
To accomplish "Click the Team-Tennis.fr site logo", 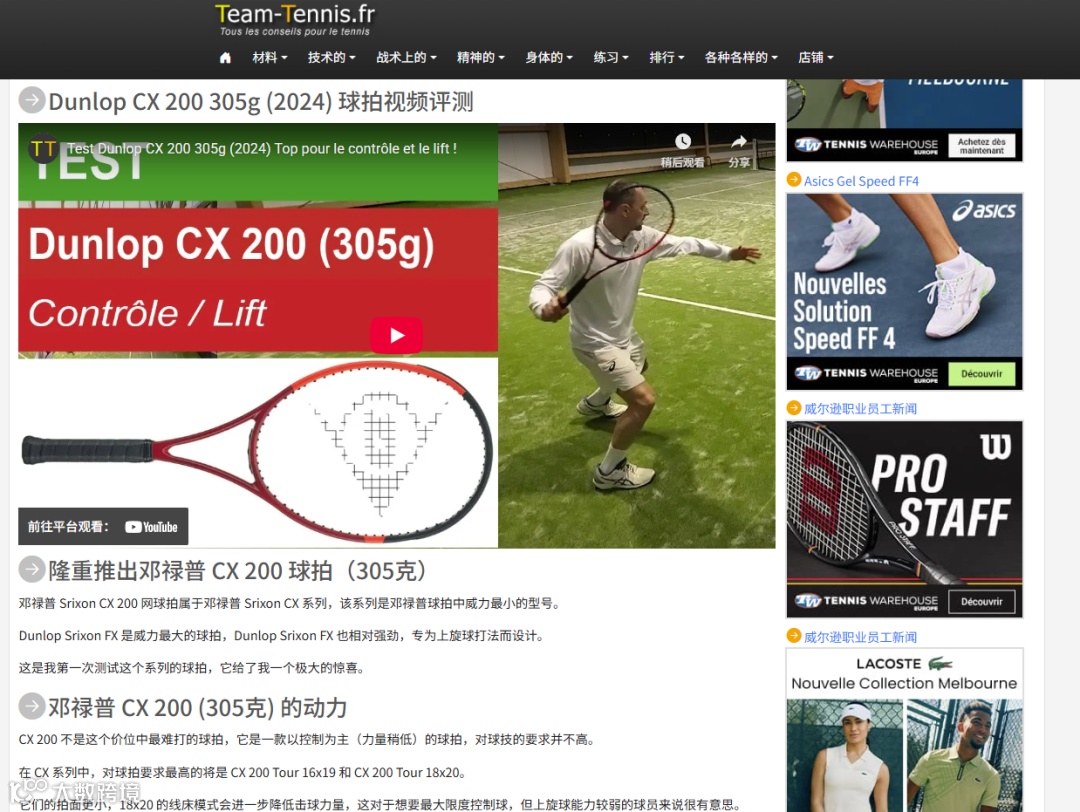I will (295, 19).
